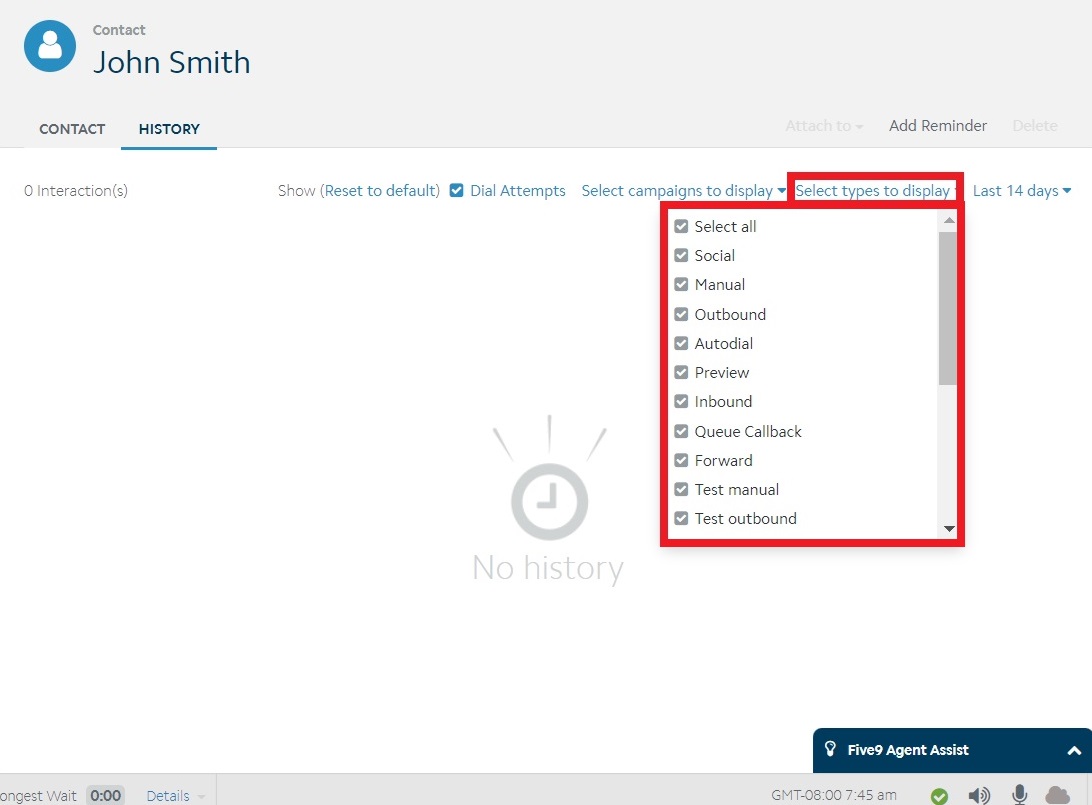Image resolution: width=1092 pixels, height=805 pixels.
Task: Click the types list scroll down arrow
Action: (x=949, y=529)
